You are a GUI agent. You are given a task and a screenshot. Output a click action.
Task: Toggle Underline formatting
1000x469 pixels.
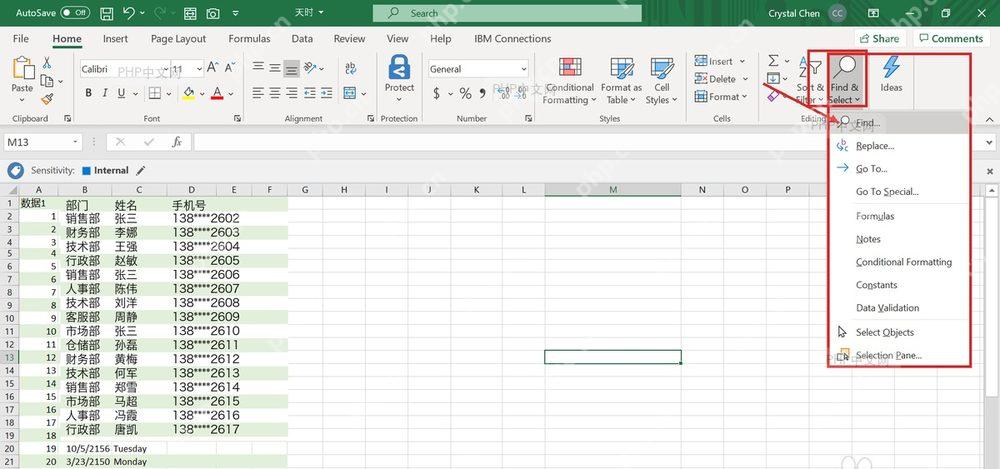(121, 93)
